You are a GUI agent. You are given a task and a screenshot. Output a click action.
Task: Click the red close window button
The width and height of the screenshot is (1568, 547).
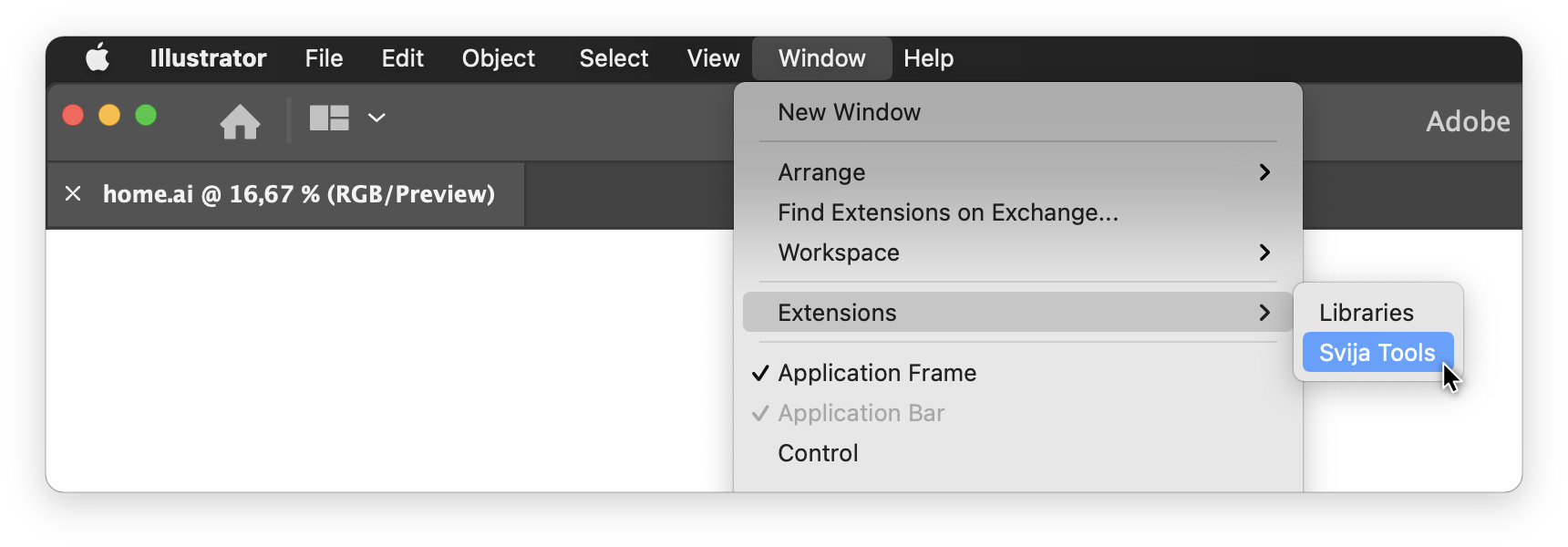point(73,116)
